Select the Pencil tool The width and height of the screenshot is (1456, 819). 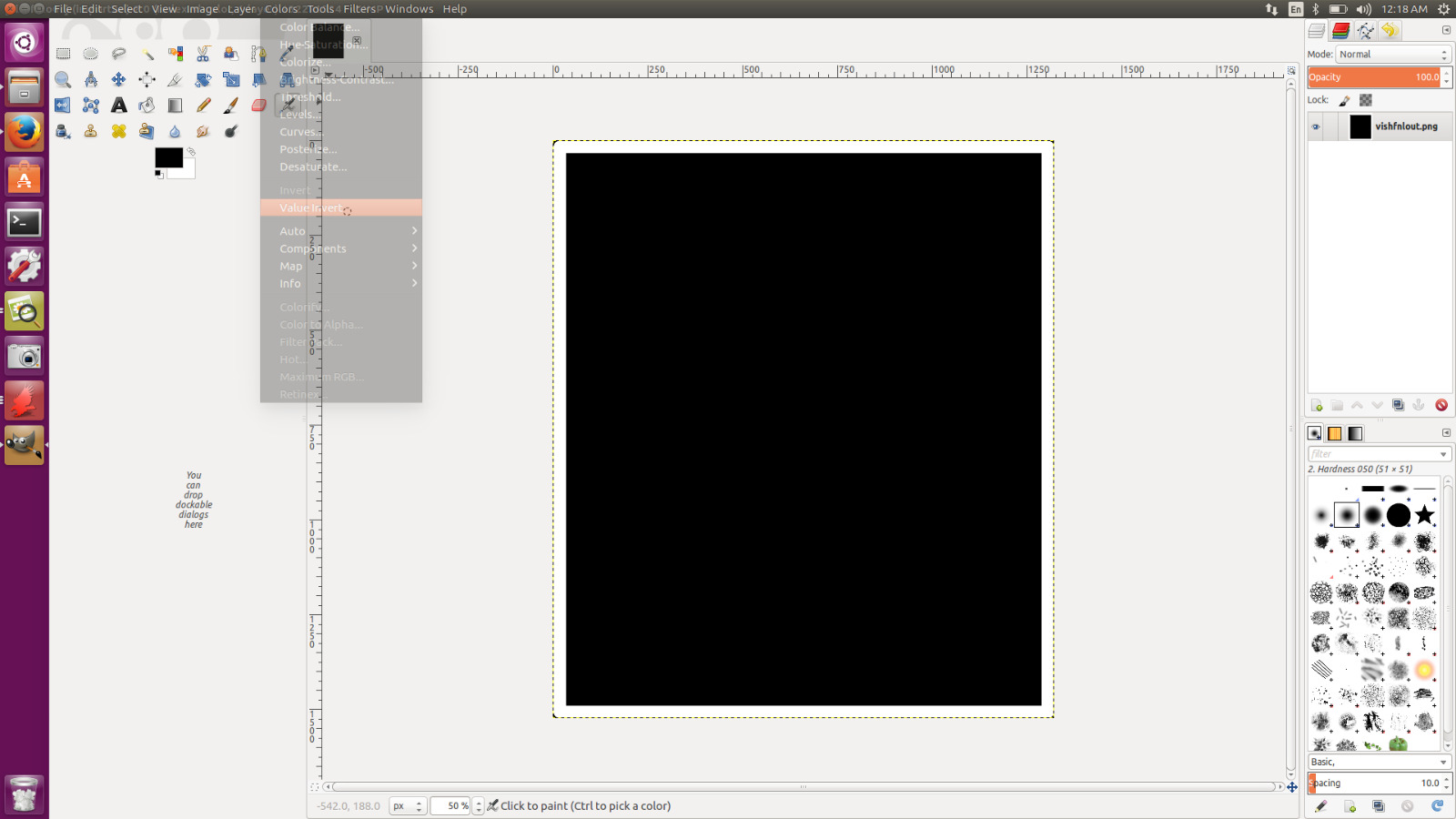[x=204, y=106]
